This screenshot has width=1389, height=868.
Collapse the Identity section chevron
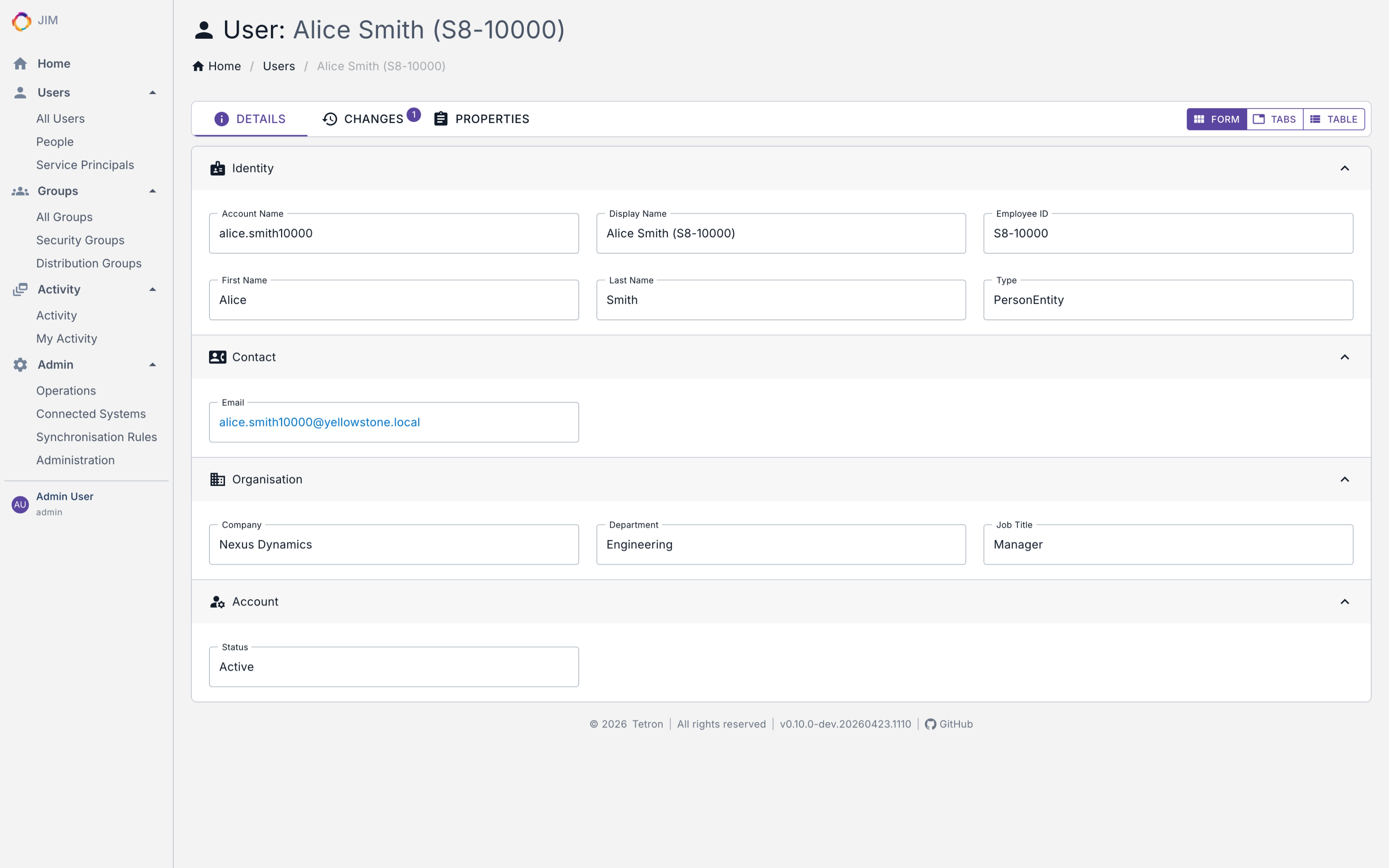click(x=1344, y=168)
